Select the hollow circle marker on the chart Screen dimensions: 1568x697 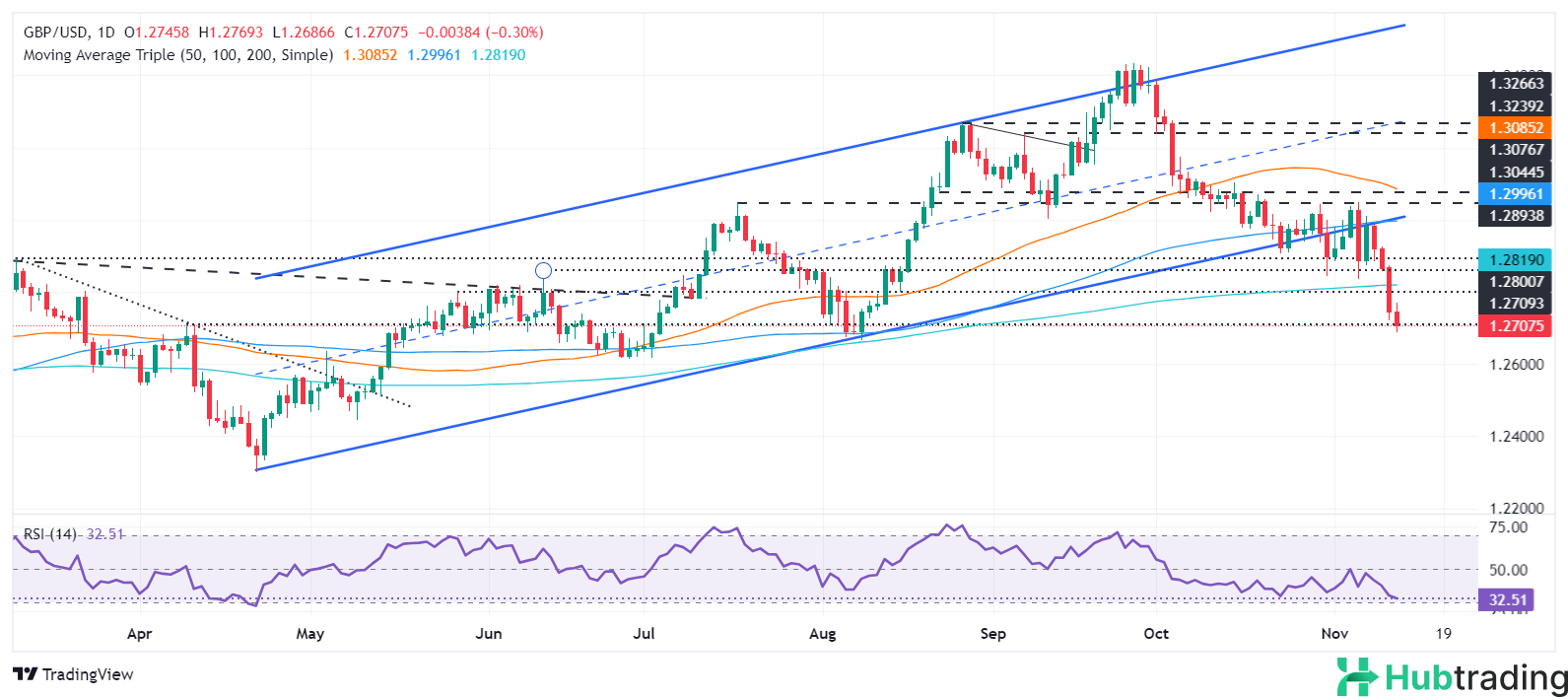[x=543, y=270]
